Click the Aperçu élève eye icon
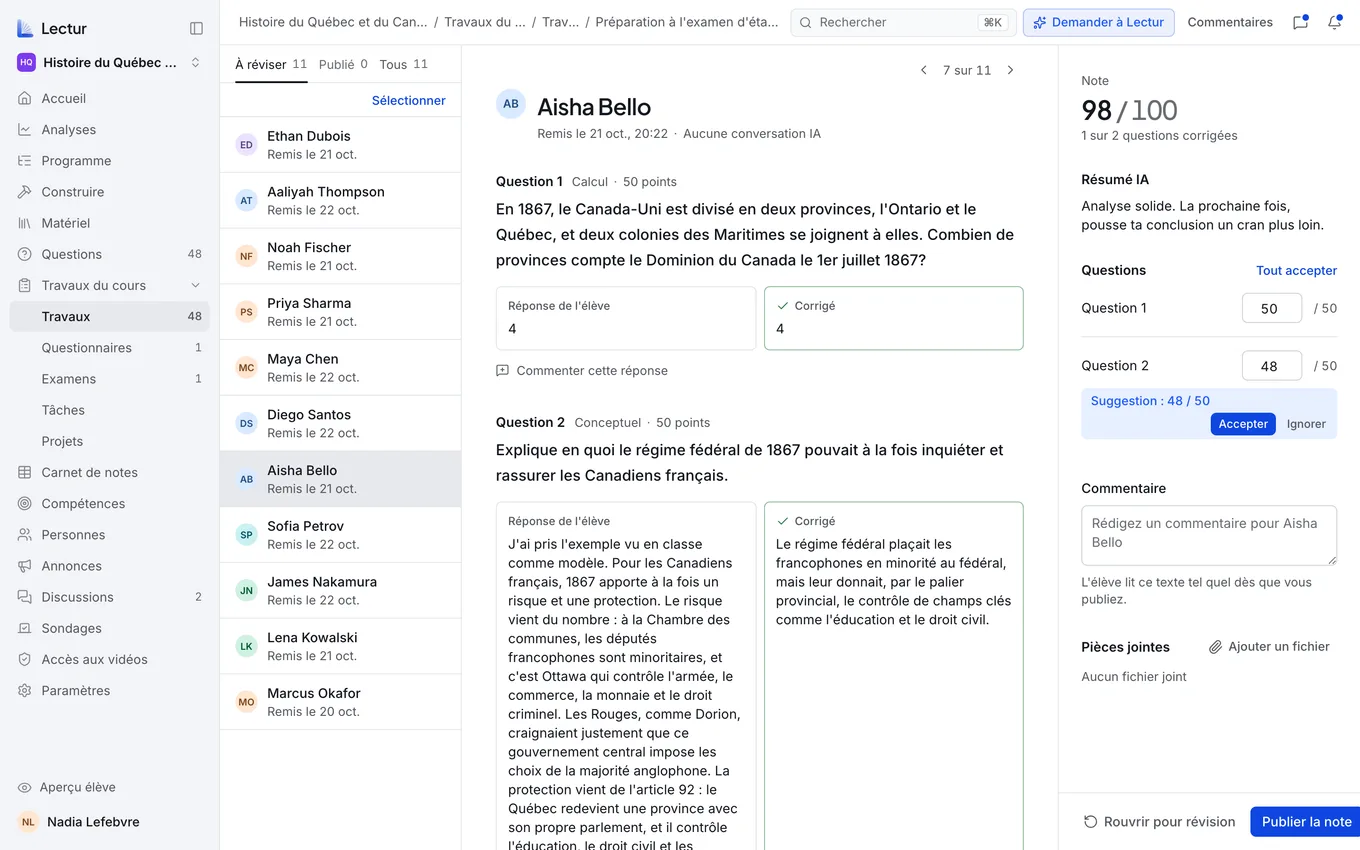Viewport: 1360px width, 850px height. point(25,787)
